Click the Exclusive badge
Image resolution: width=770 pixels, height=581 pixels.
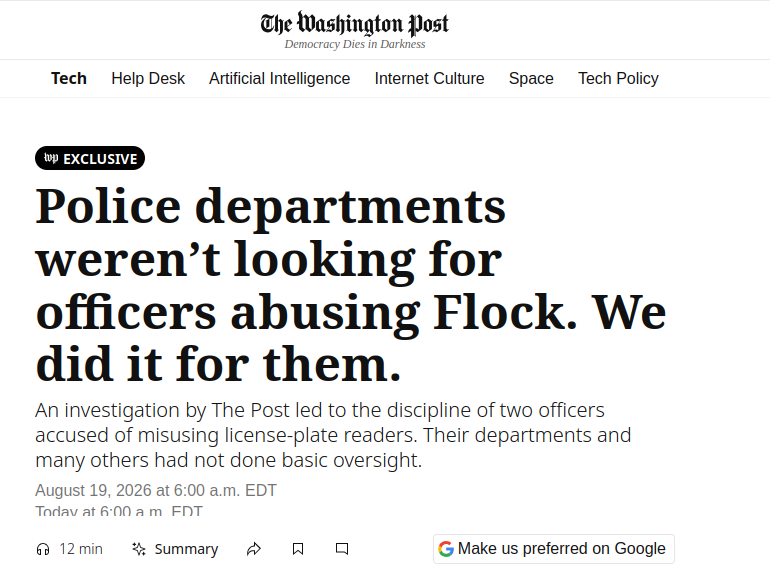tap(90, 158)
